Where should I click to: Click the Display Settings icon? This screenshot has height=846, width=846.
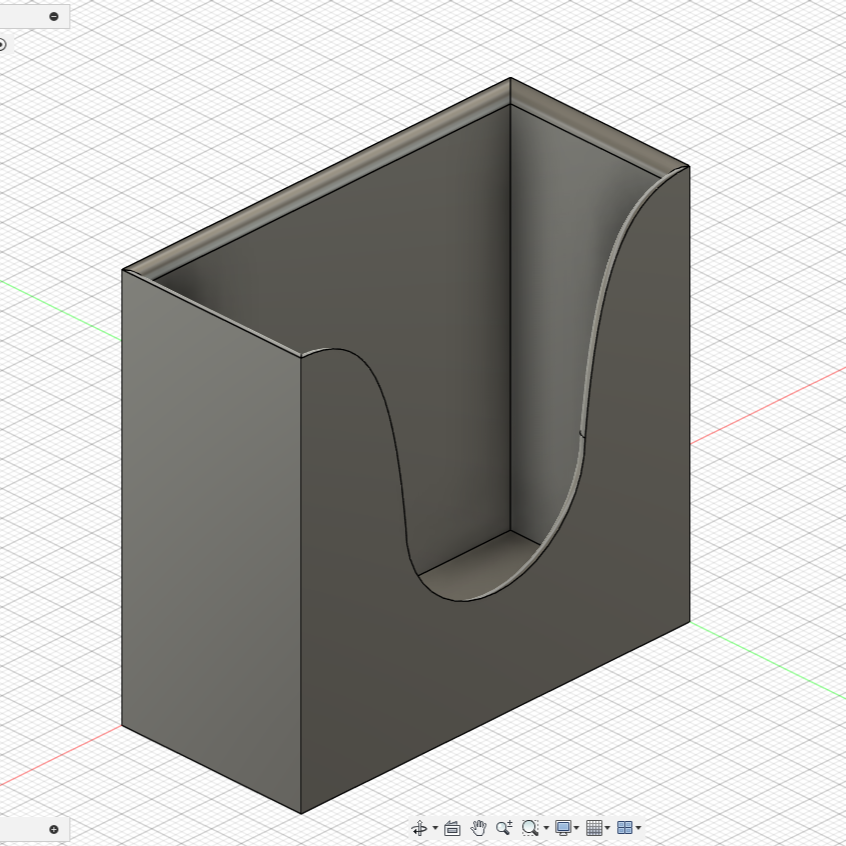pyautogui.click(x=564, y=828)
